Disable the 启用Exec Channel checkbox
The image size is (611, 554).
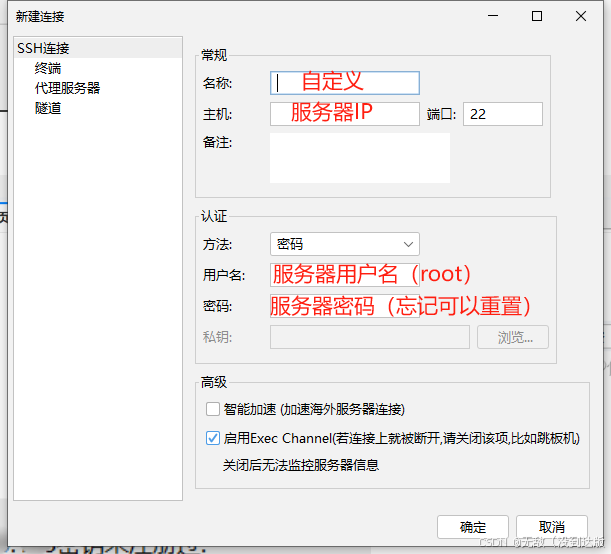[212, 438]
